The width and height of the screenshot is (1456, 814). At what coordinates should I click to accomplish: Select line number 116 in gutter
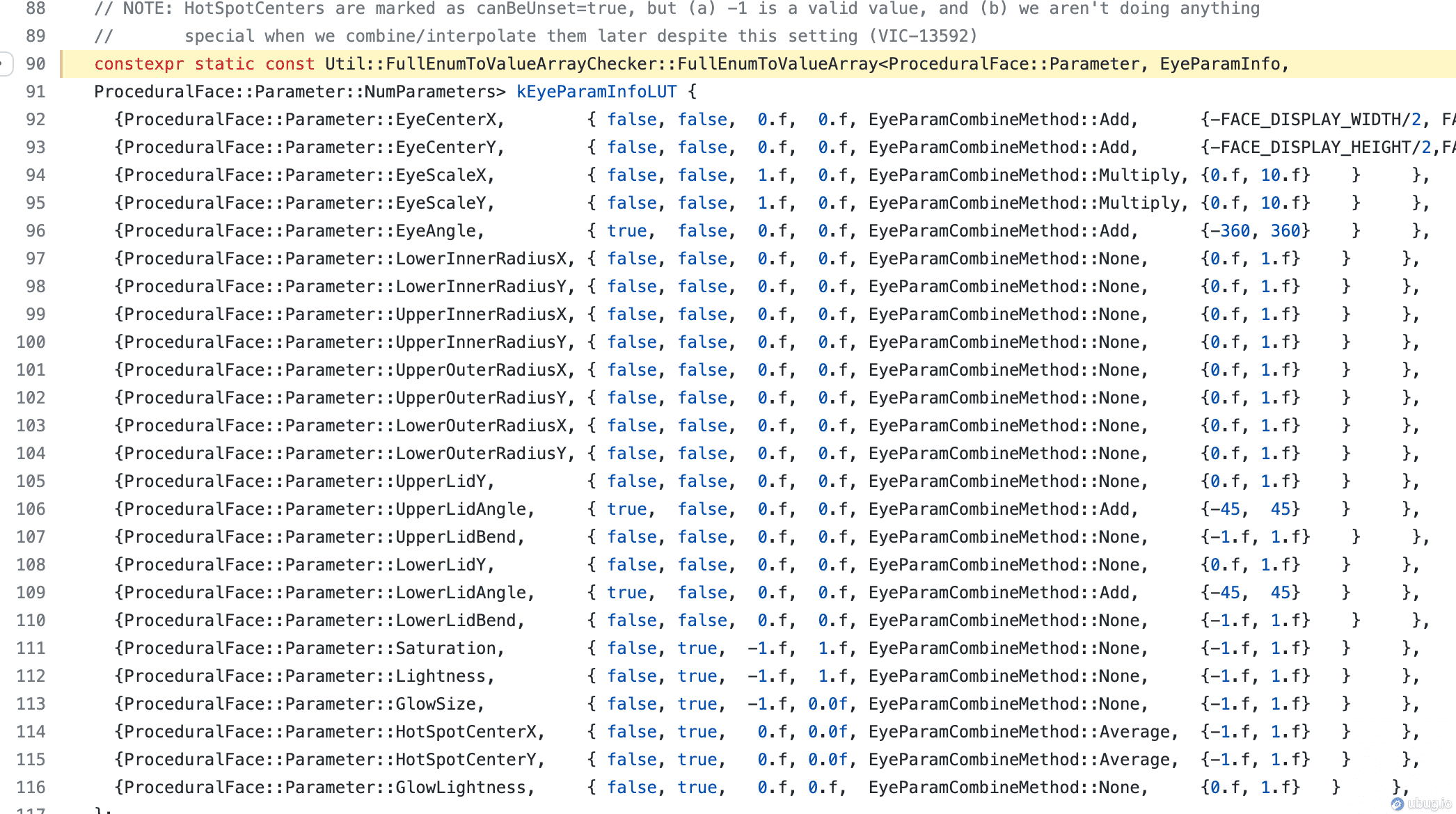click(31, 788)
